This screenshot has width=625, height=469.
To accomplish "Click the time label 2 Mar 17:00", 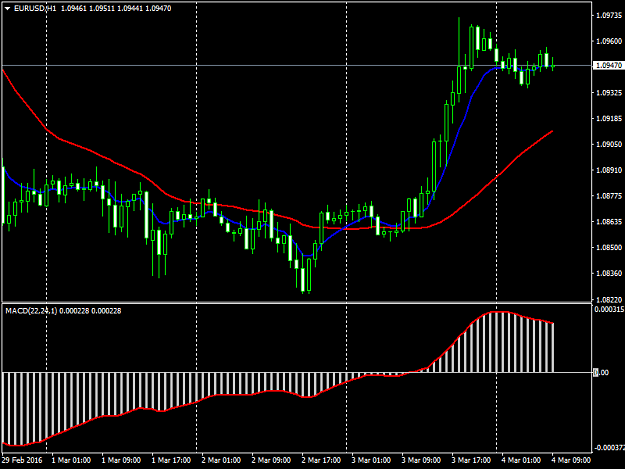I will [x=321, y=460].
